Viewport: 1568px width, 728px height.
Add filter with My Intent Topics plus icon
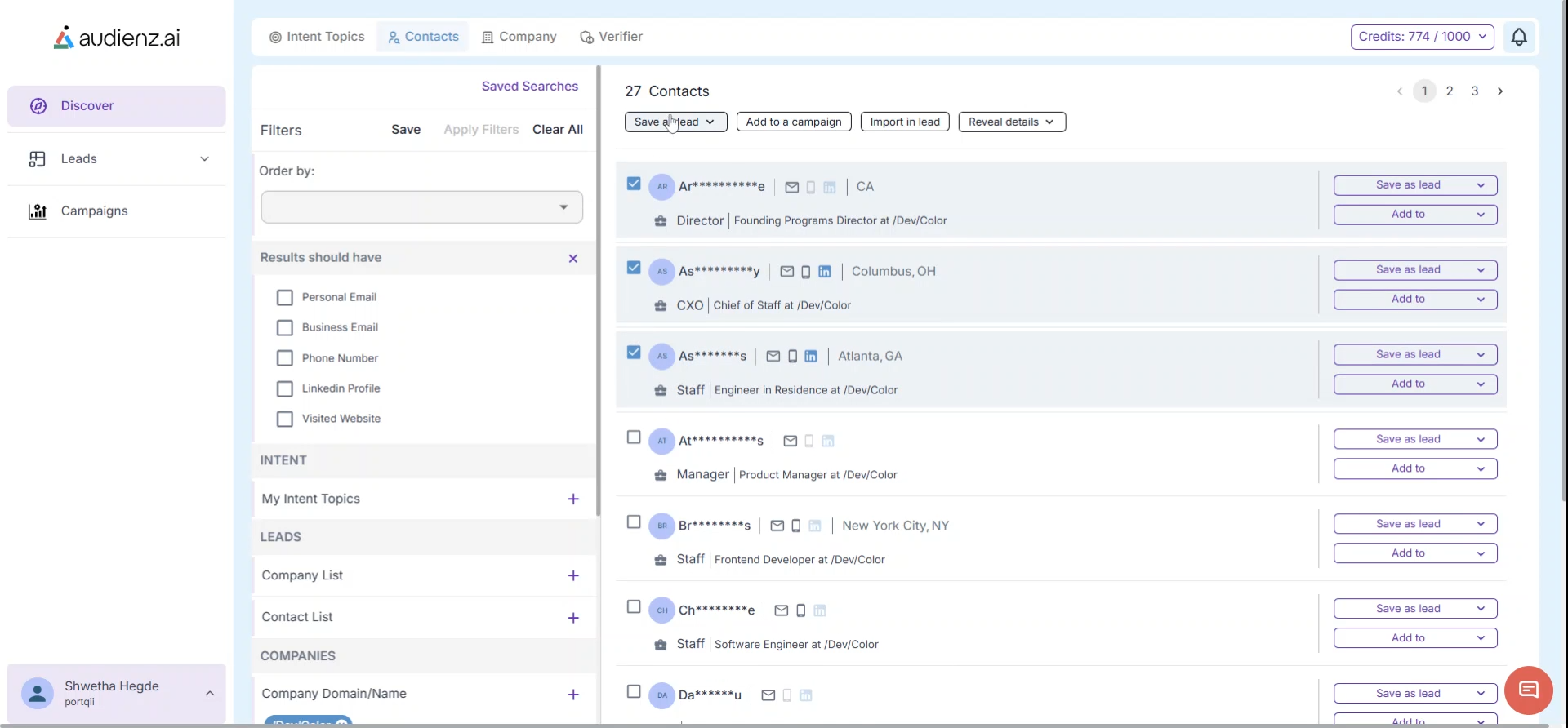click(573, 499)
